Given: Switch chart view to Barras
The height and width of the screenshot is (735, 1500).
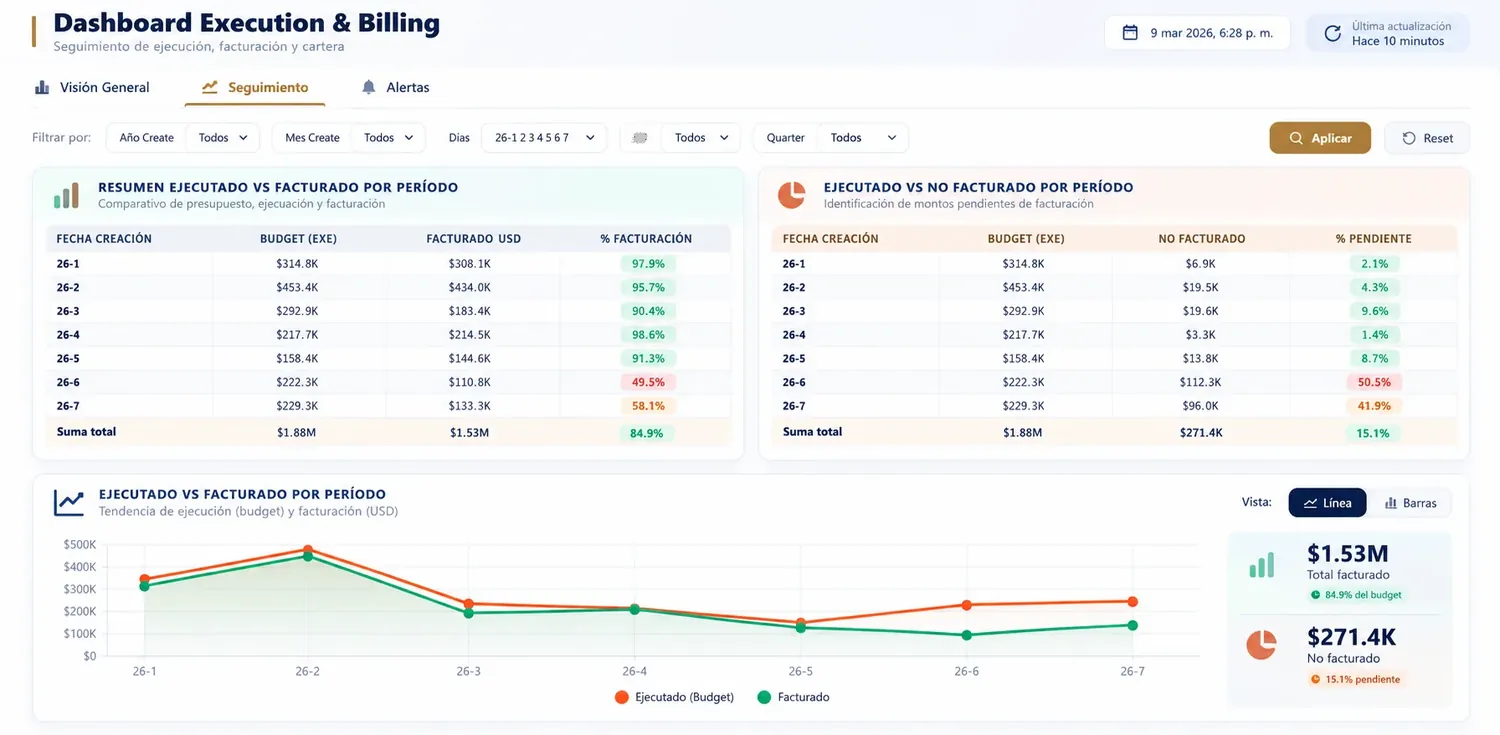Looking at the screenshot, I should pyautogui.click(x=1410, y=503).
